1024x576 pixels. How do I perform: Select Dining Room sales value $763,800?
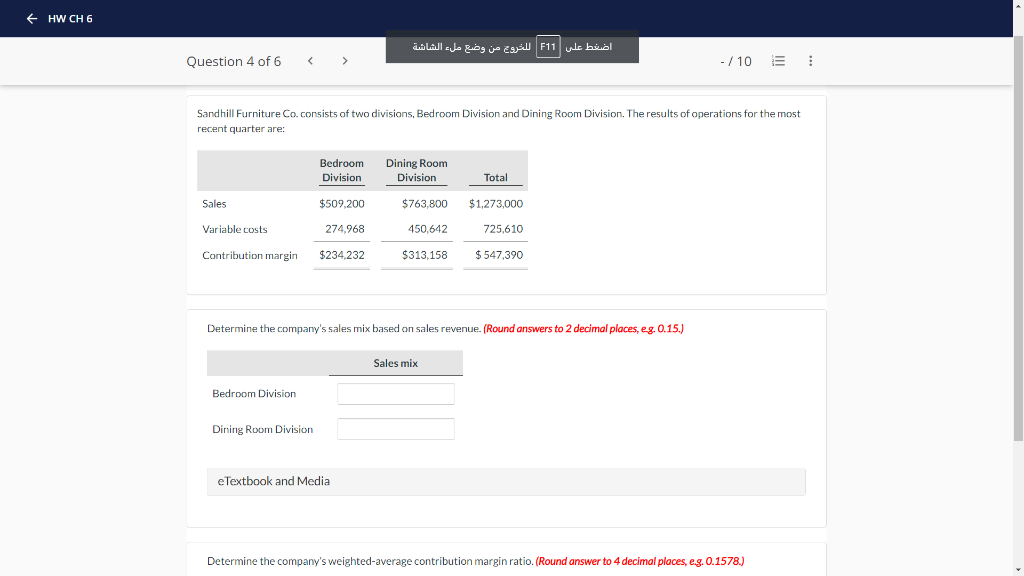pyautogui.click(x=424, y=204)
